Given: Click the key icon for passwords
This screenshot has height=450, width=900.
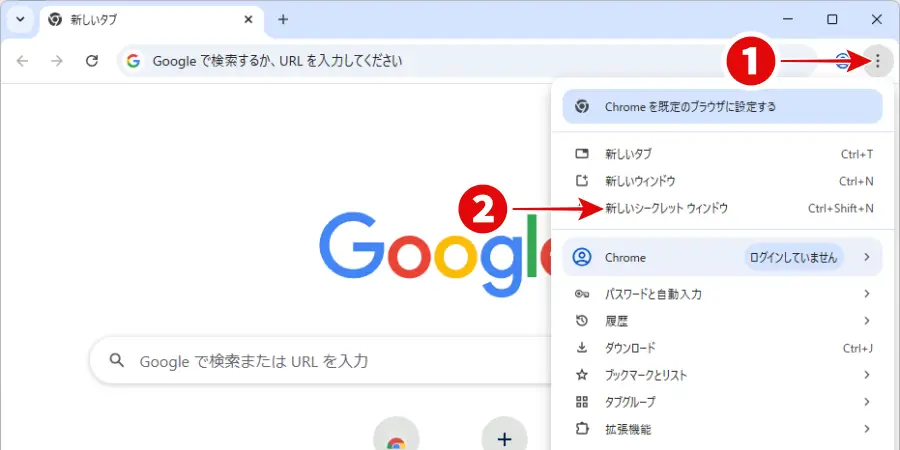Looking at the screenshot, I should pyautogui.click(x=582, y=294).
